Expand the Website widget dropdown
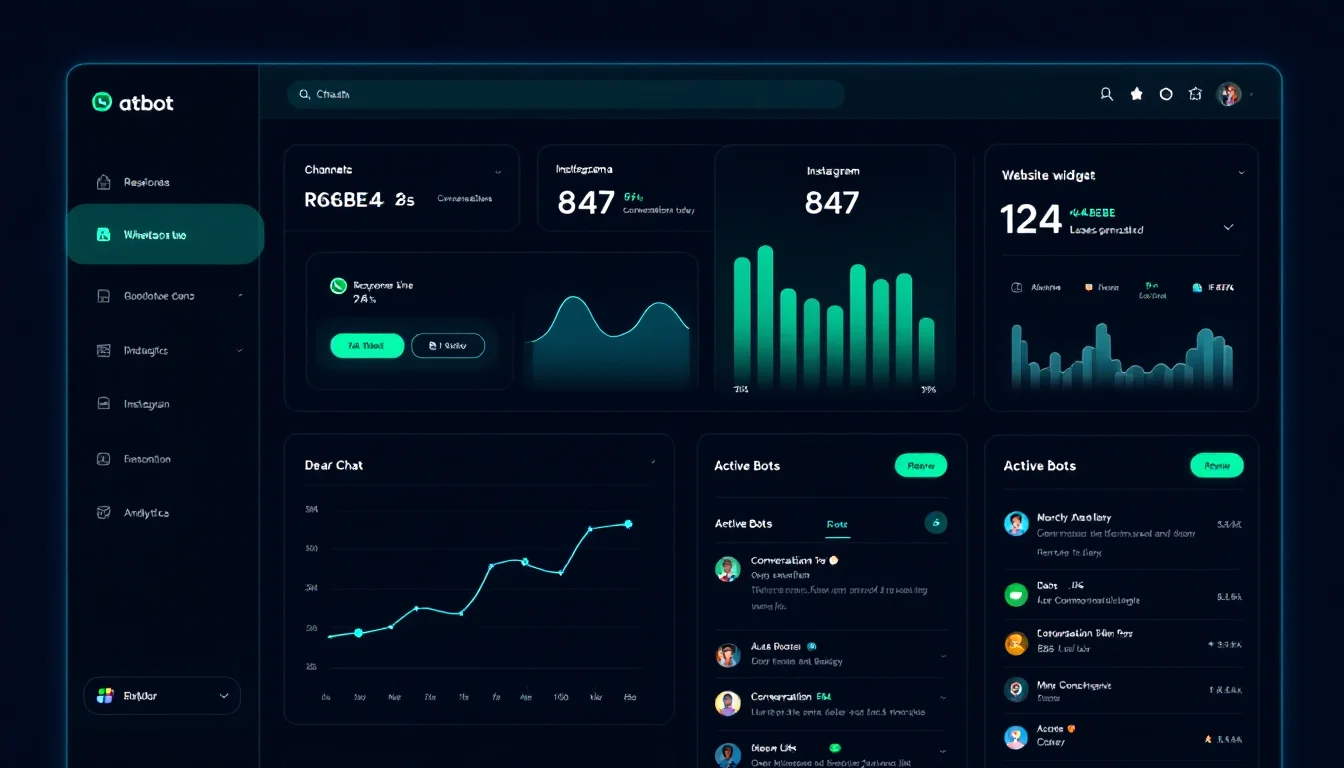 click(1243, 173)
